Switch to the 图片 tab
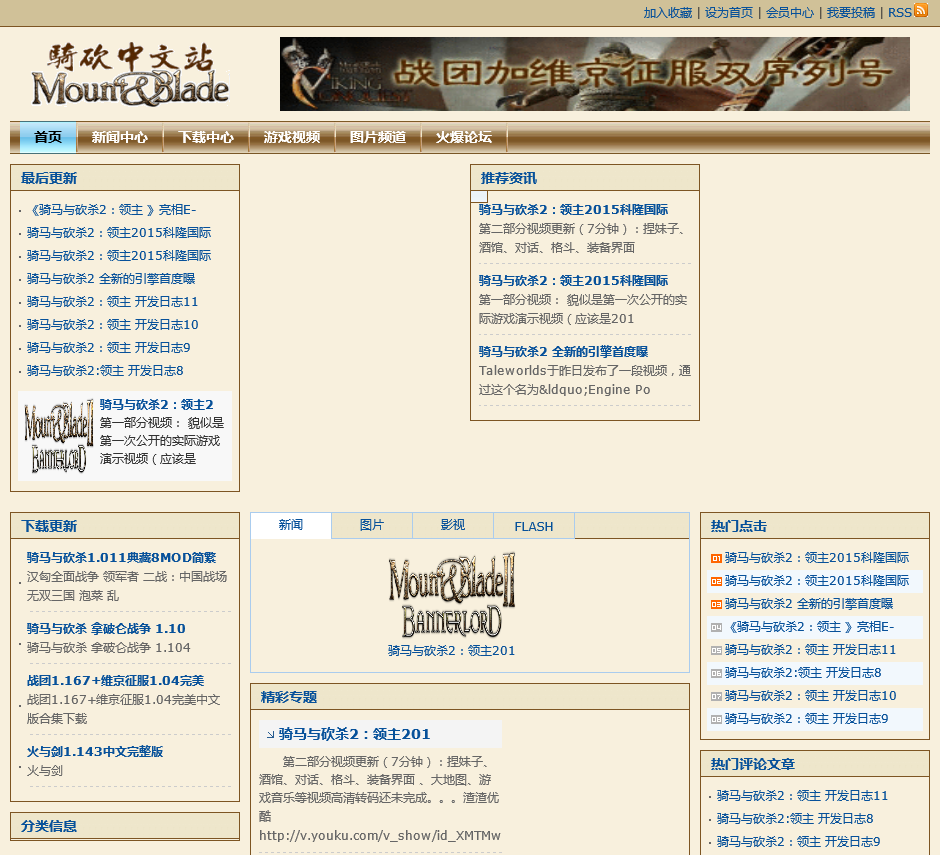Image resolution: width=940 pixels, height=855 pixels. coord(372,525)
